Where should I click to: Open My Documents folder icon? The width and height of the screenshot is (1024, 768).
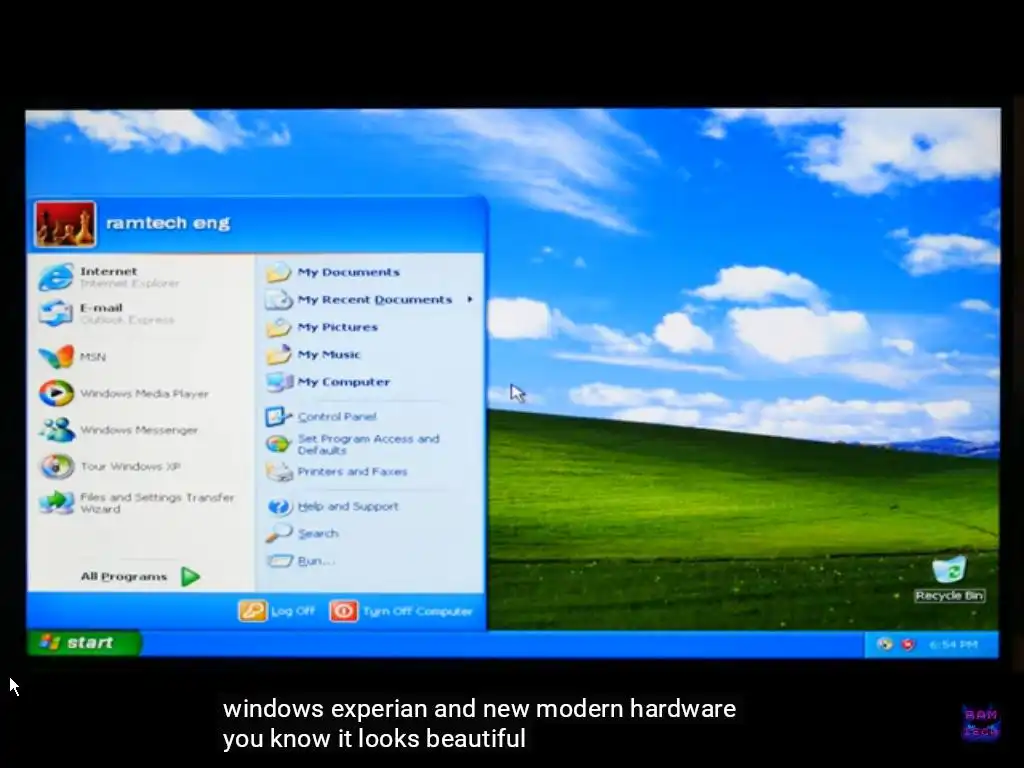pos(279,272)
